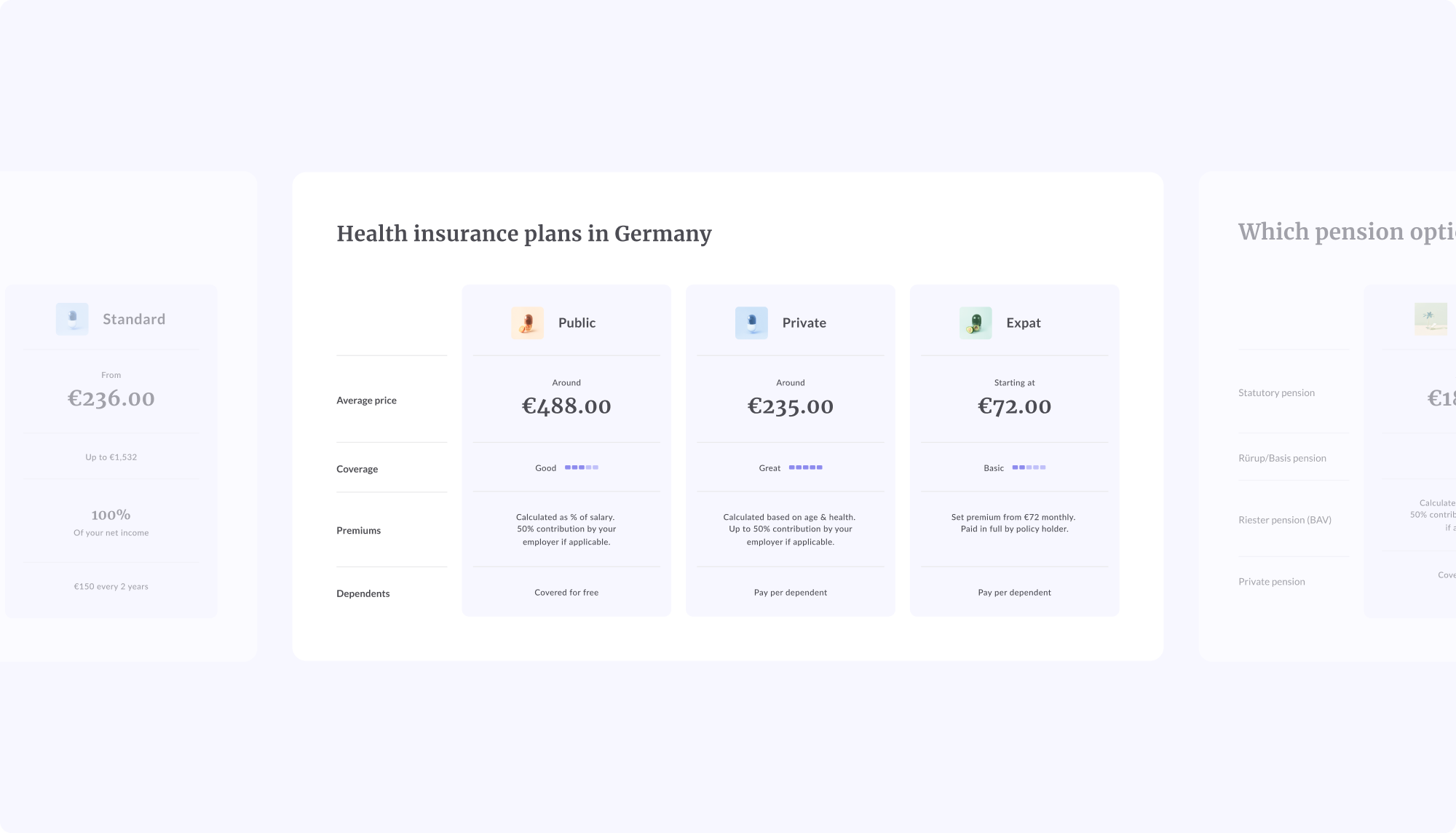This screenshot has width=1456, height=833.
Task: Click the palm tree pension icon
Action: pyautogui.click(x=1430, y=319)
